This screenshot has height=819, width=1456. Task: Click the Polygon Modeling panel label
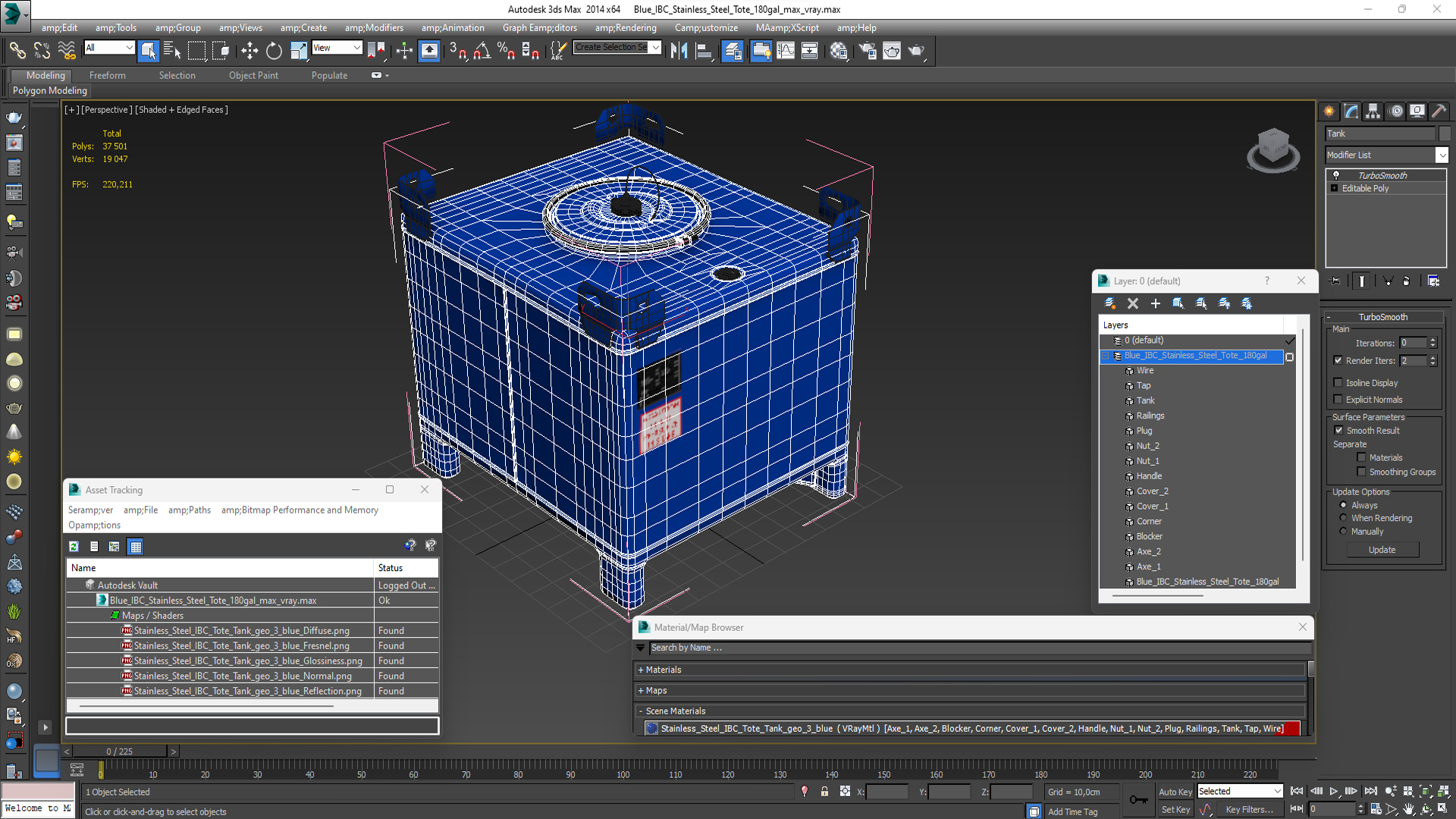pyautogui.click(x=50, y=90)
